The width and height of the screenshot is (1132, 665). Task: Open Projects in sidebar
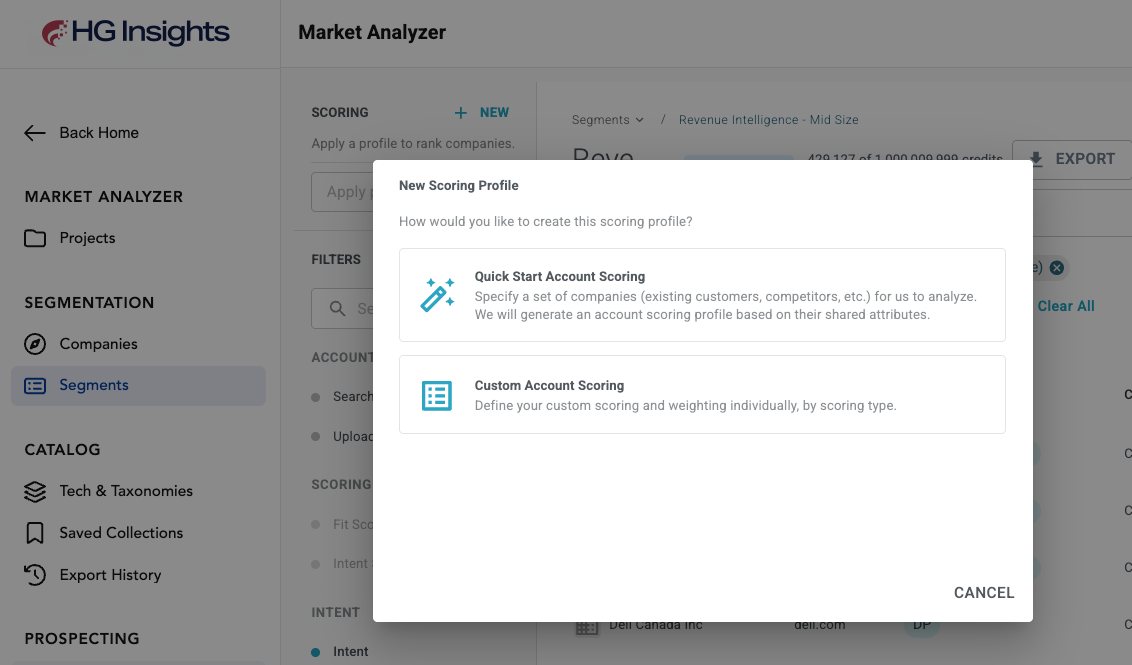[x=87, y=238]
